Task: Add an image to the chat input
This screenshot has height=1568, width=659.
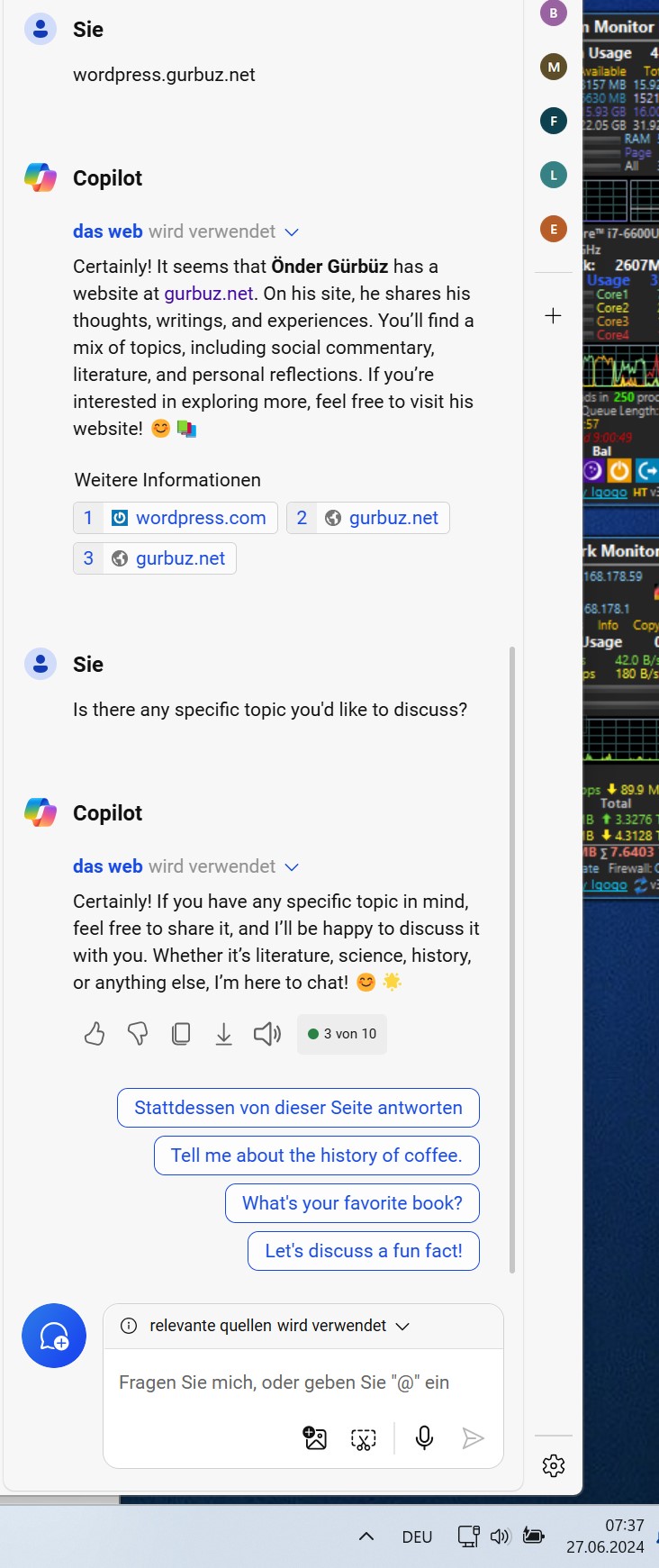Action: pyautogui.click(x=315, y=1438)
